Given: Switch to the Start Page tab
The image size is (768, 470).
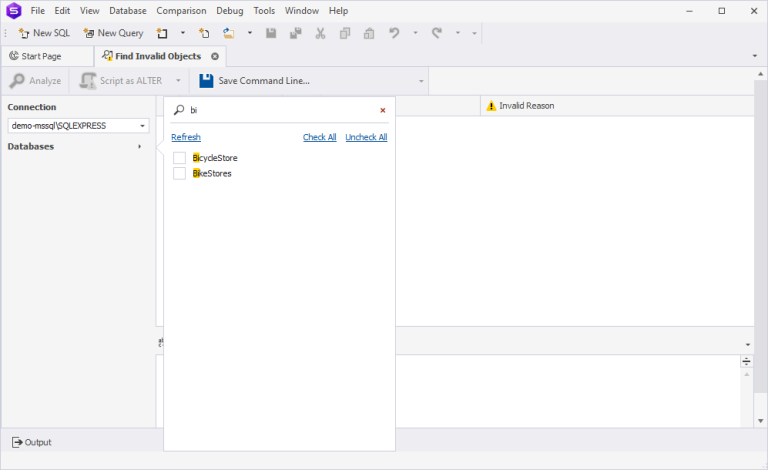Looking at the screenshot, I should point(41,56).
